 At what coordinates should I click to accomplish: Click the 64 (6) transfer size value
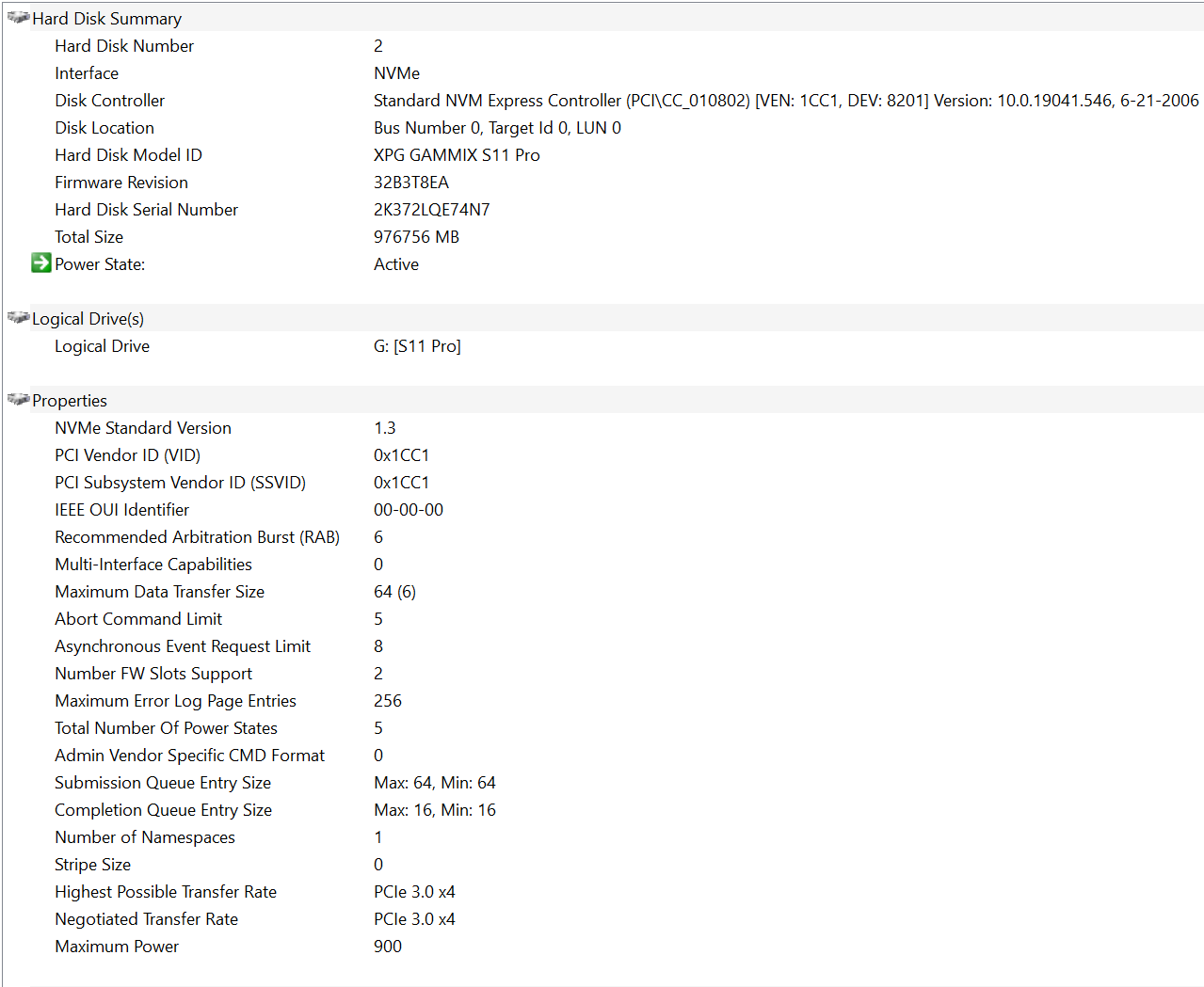click(394, 592)
